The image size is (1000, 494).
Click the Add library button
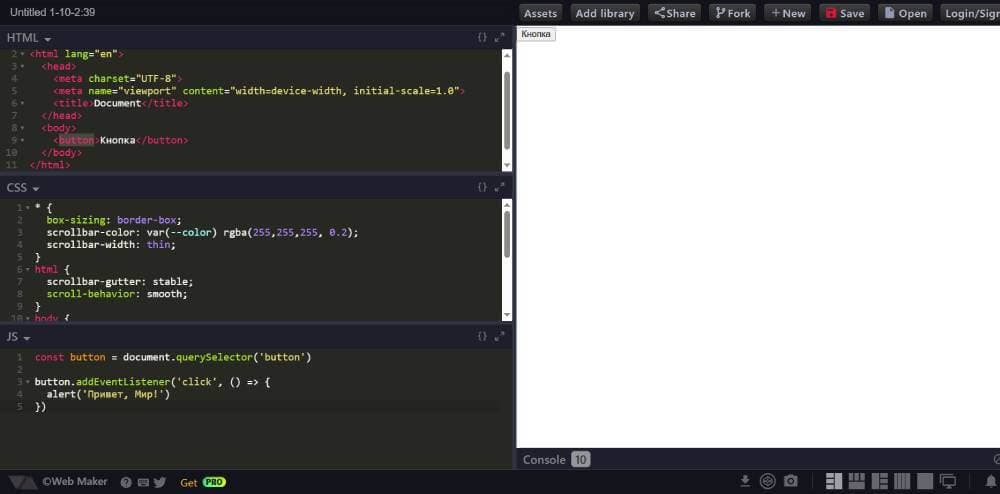tap(605, 13)
